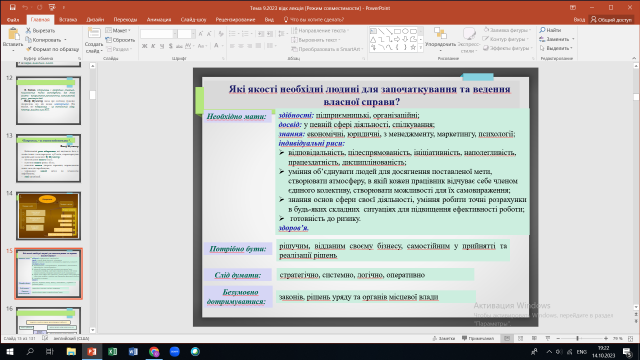Click the Что вы хотите сделать search field
640x360 pixels.
[314, 20]
